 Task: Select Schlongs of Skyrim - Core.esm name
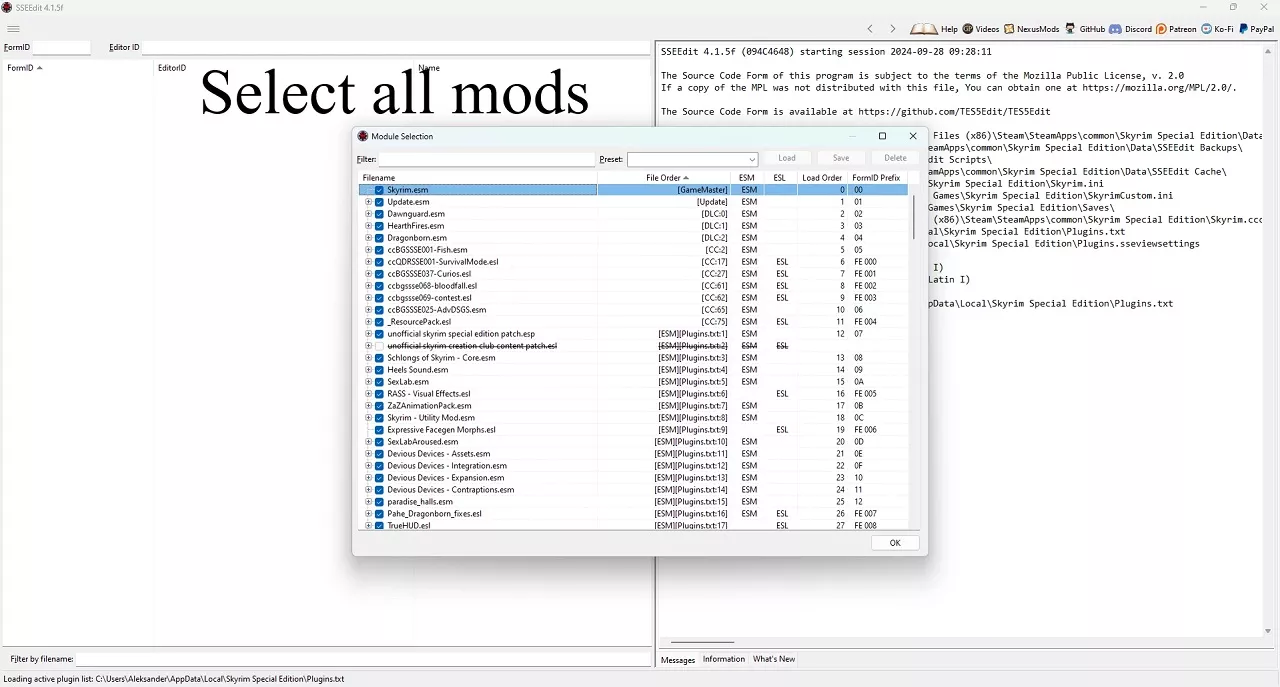point(441,358)
